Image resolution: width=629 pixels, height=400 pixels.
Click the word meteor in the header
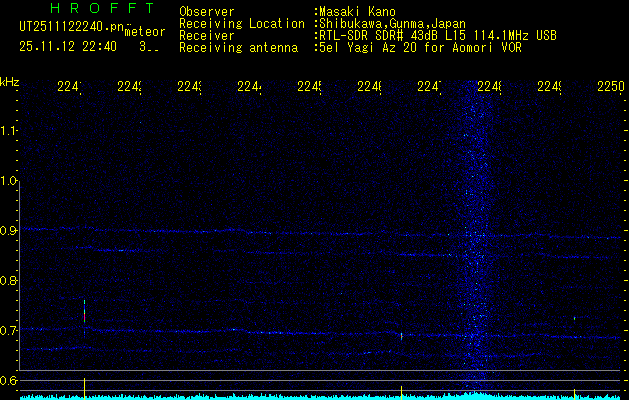(145, 33)
